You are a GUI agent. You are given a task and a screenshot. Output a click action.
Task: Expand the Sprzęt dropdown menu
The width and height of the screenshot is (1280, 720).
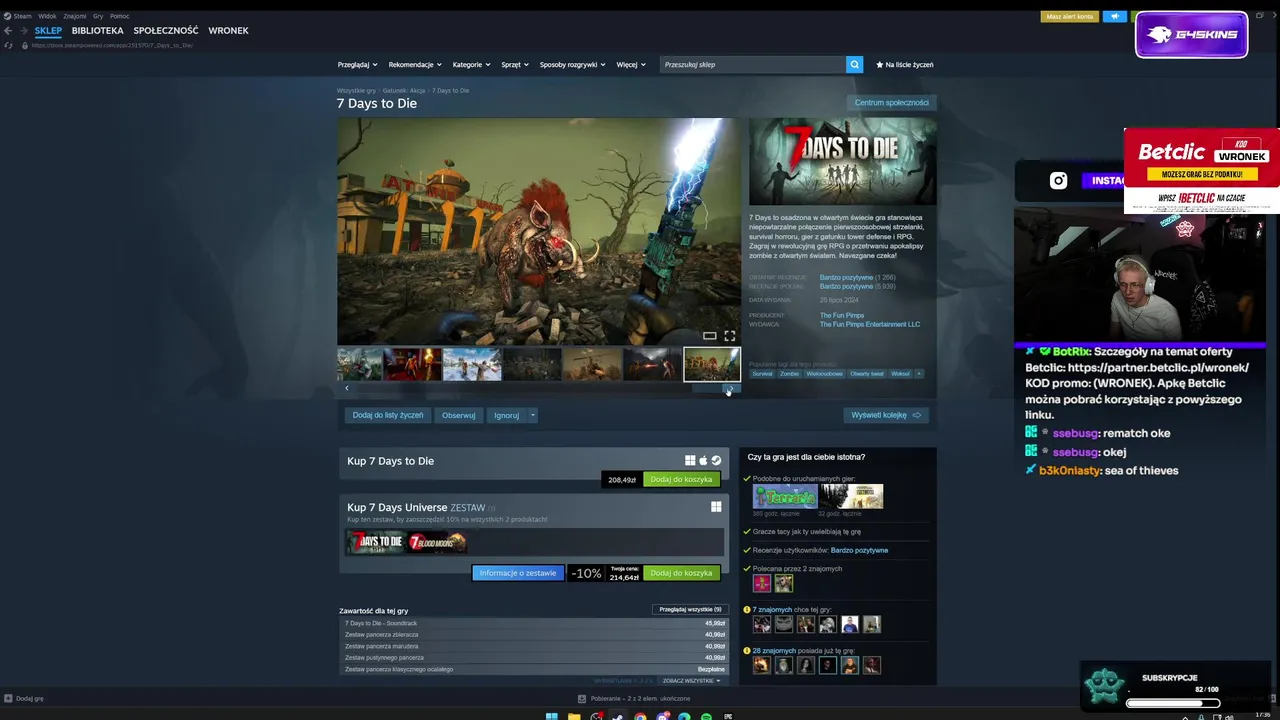point(515,64)
